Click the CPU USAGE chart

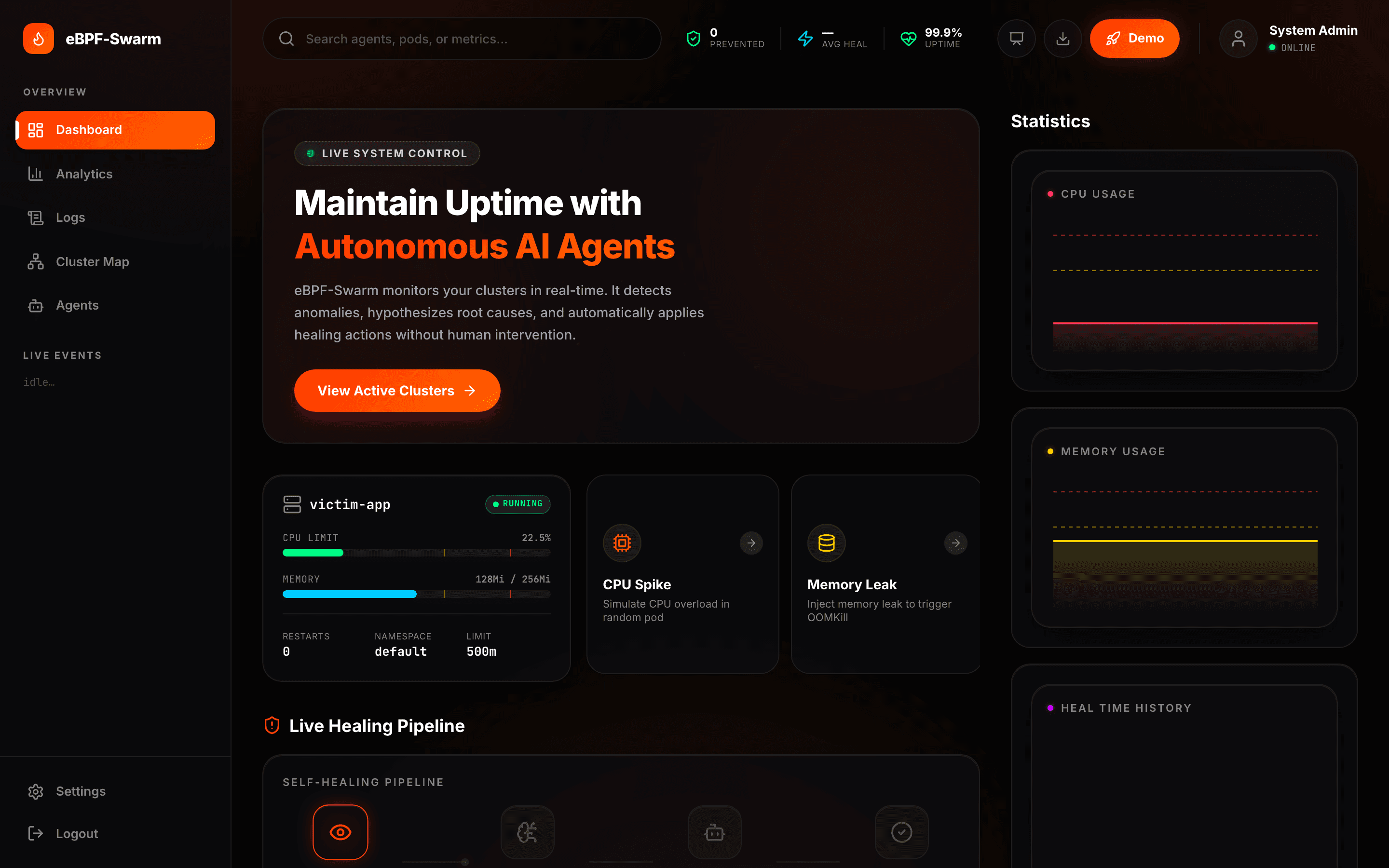click(1185, 271)
